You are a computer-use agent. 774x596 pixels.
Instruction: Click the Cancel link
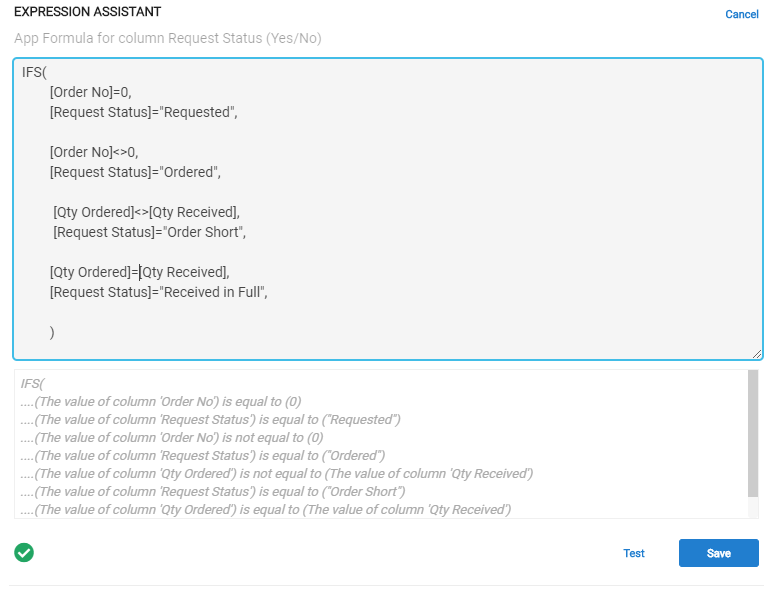click(741, 14)
